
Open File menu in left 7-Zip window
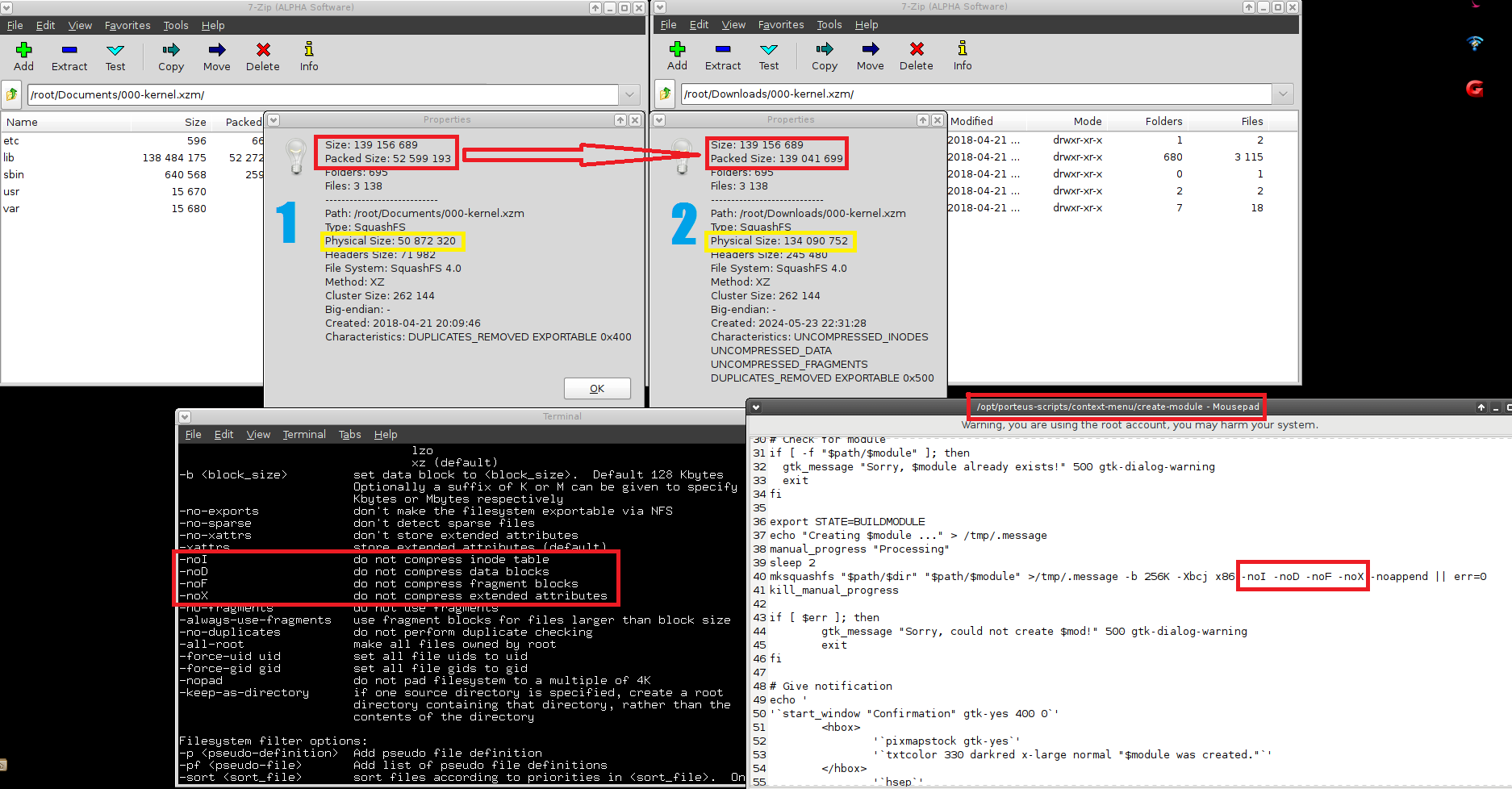coord(15,25)
